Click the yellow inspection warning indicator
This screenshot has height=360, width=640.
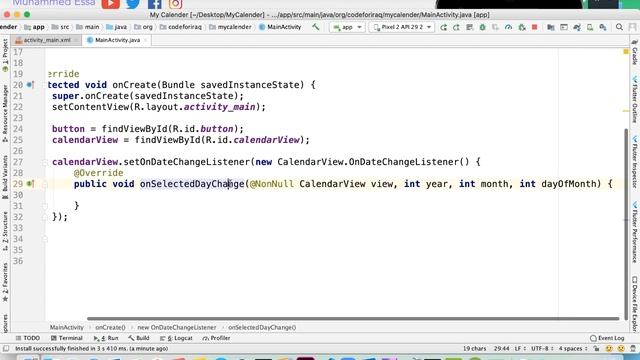coord(626,51)
